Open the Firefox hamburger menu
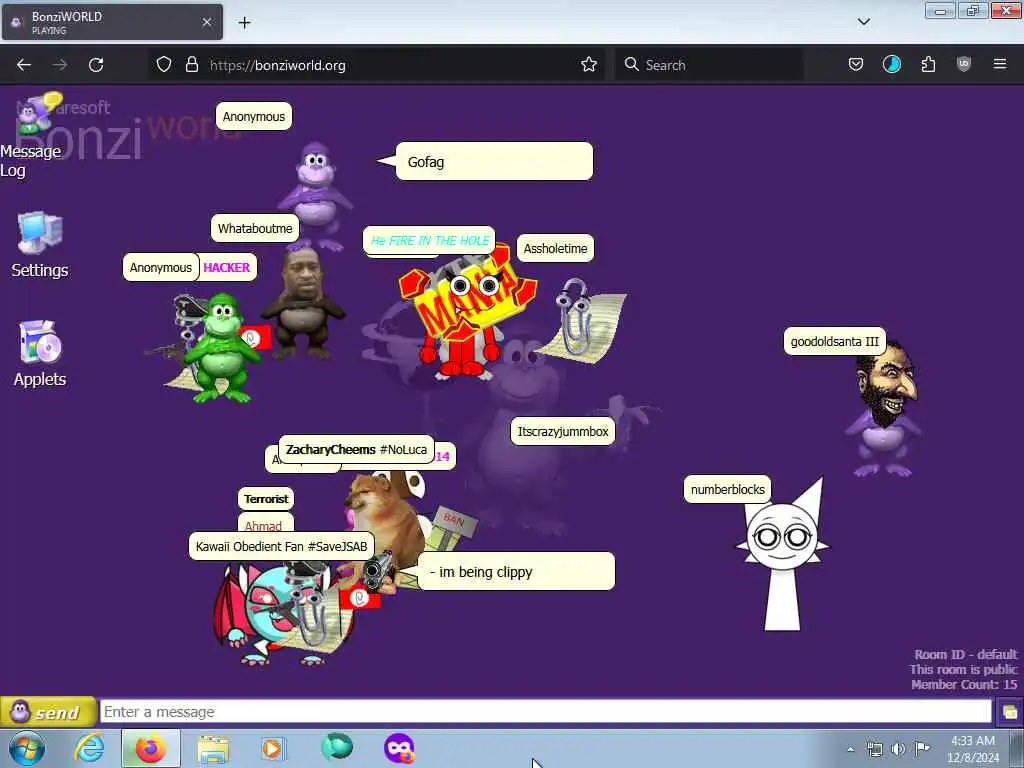Screen dimensions: 1024x768 tap(1000, 64)
